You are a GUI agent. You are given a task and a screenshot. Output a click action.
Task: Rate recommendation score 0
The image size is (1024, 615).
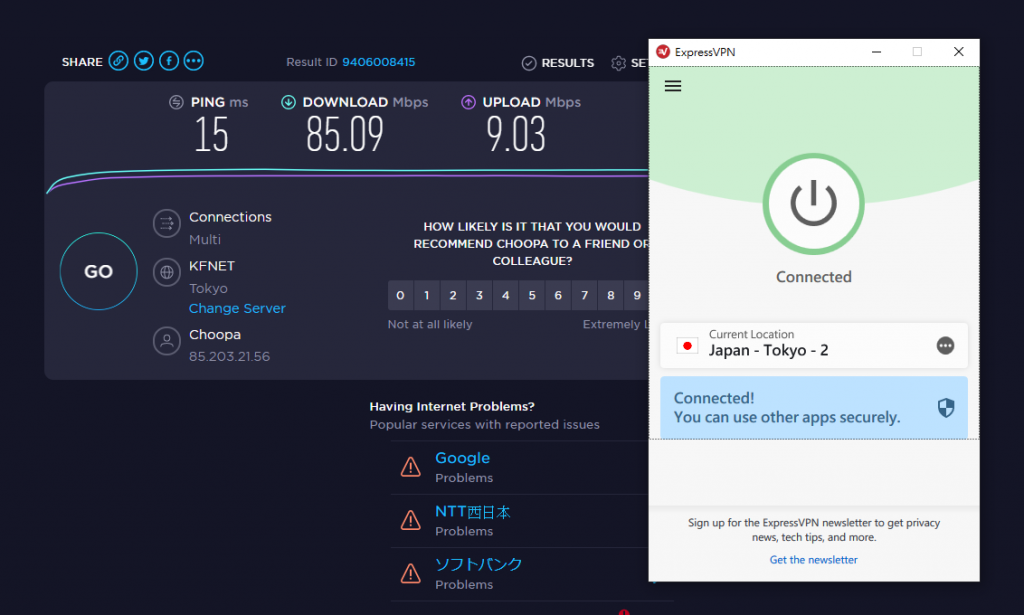tap(400, 295)
